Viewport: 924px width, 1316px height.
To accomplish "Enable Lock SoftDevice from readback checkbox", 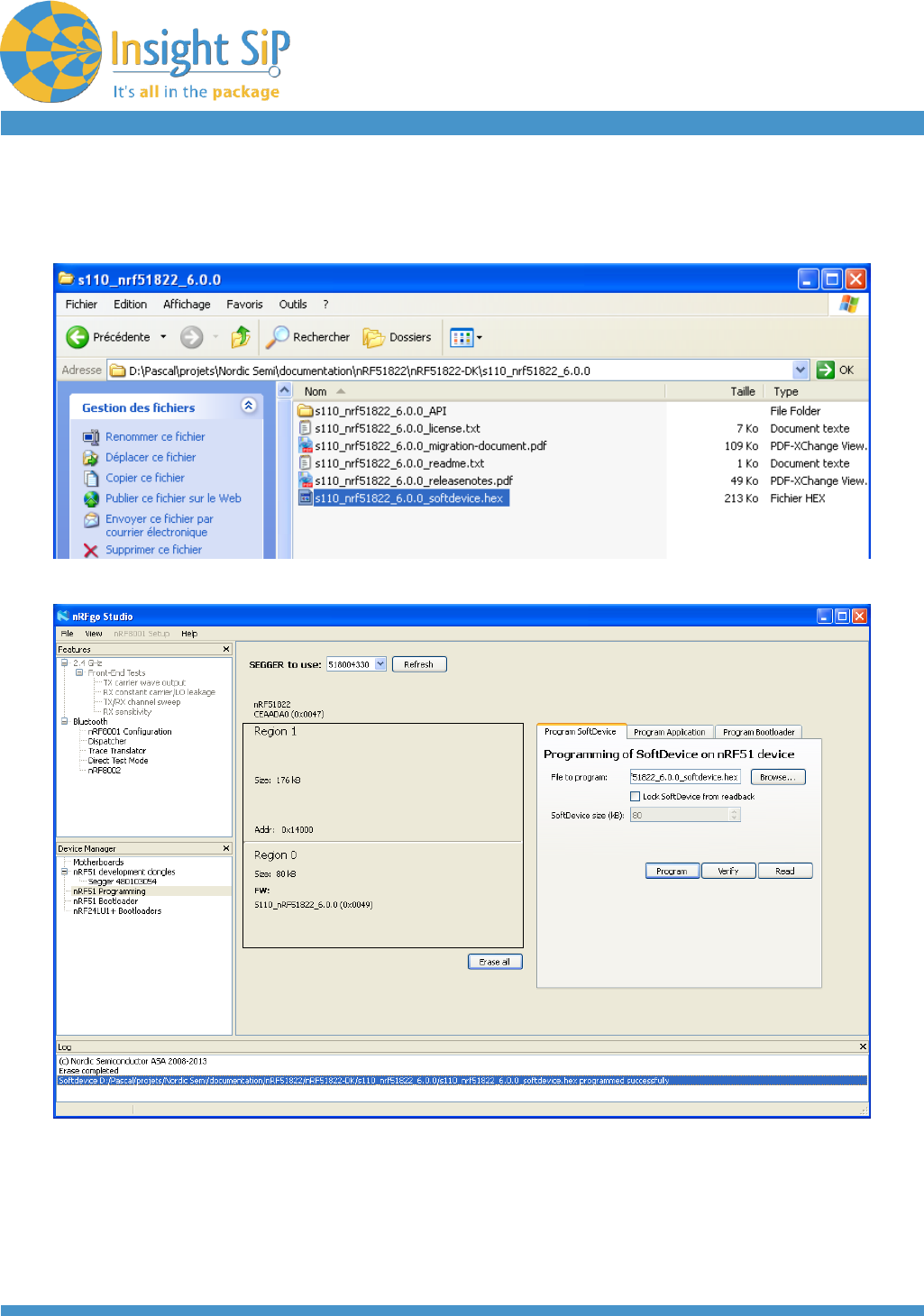I will point(636,797).
